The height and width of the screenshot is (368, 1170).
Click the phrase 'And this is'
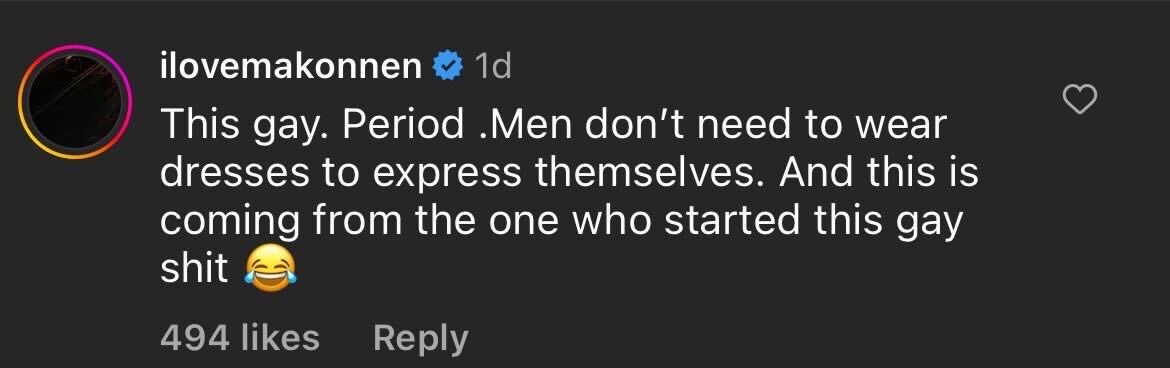coord(878,172)
